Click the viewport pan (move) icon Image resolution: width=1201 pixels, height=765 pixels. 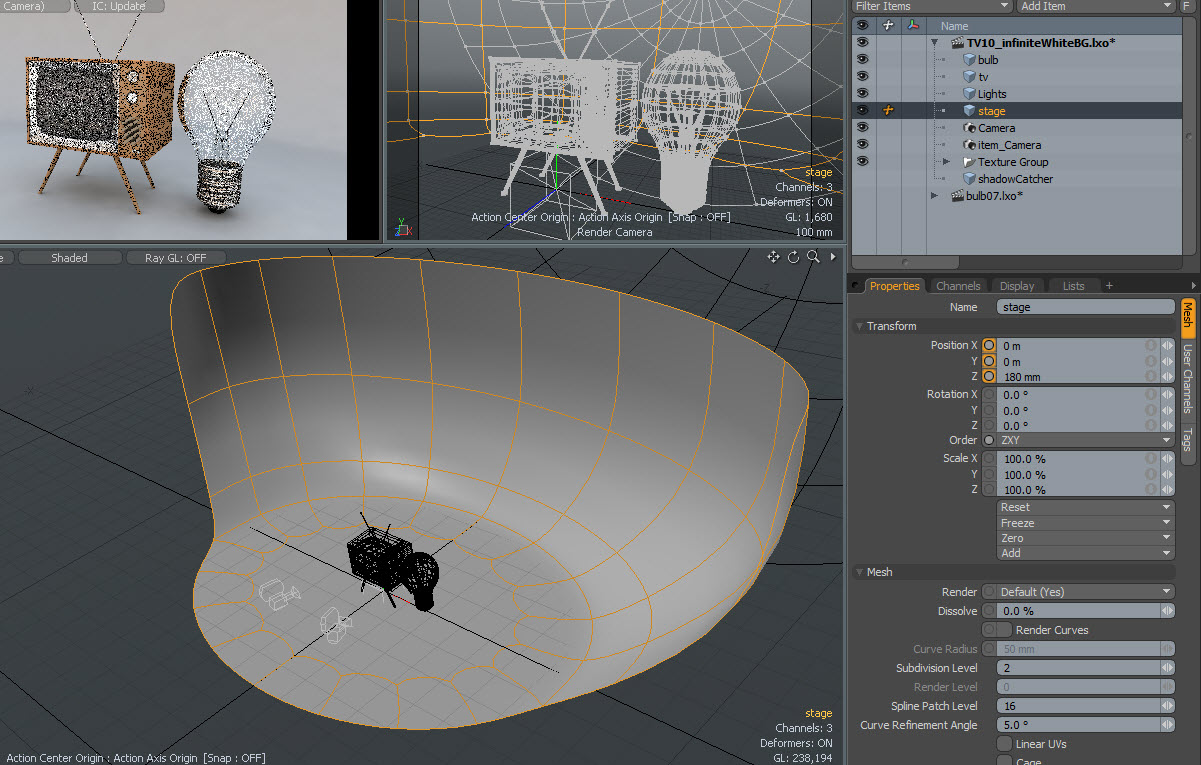773,257
